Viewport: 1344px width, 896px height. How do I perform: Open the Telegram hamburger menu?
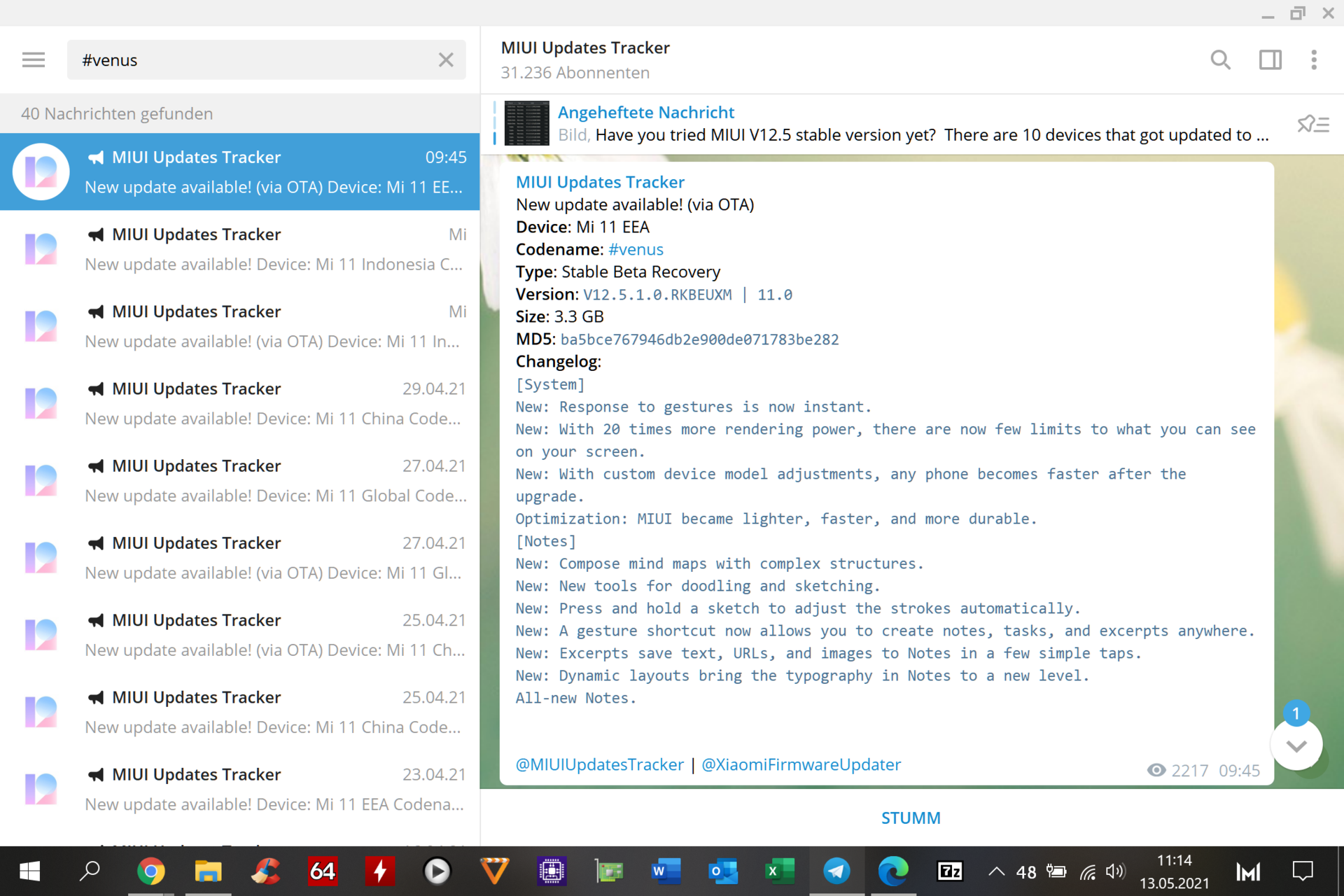(33, 60)
